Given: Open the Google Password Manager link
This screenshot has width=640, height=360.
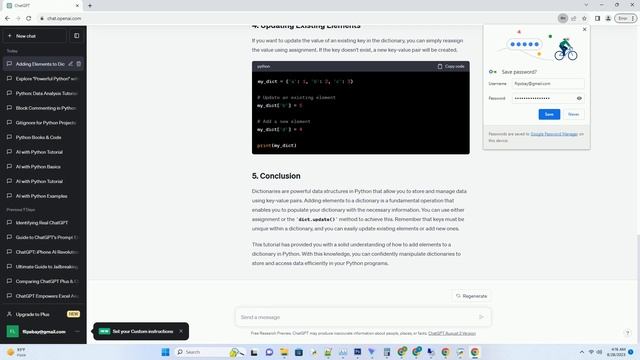Looking at the screenshot, I should pyautogui.click(x=554, y=134).
